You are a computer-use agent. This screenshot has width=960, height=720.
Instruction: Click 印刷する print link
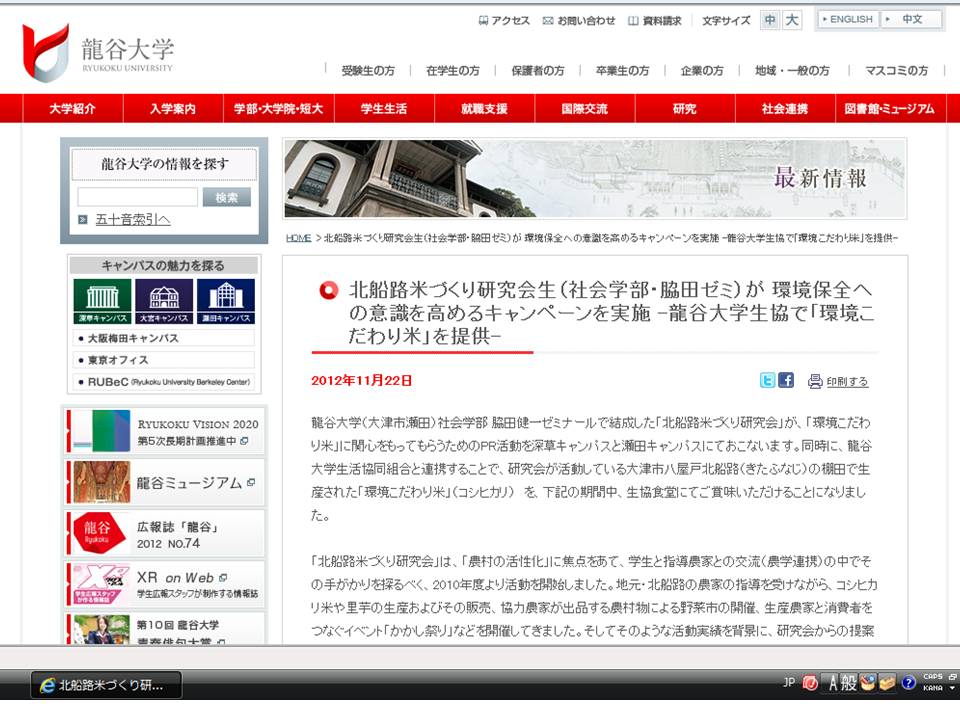(847, 381)
